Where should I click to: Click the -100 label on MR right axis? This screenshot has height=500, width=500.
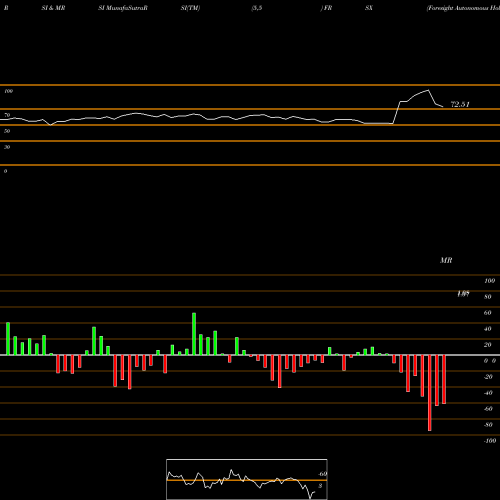(490, 441)
